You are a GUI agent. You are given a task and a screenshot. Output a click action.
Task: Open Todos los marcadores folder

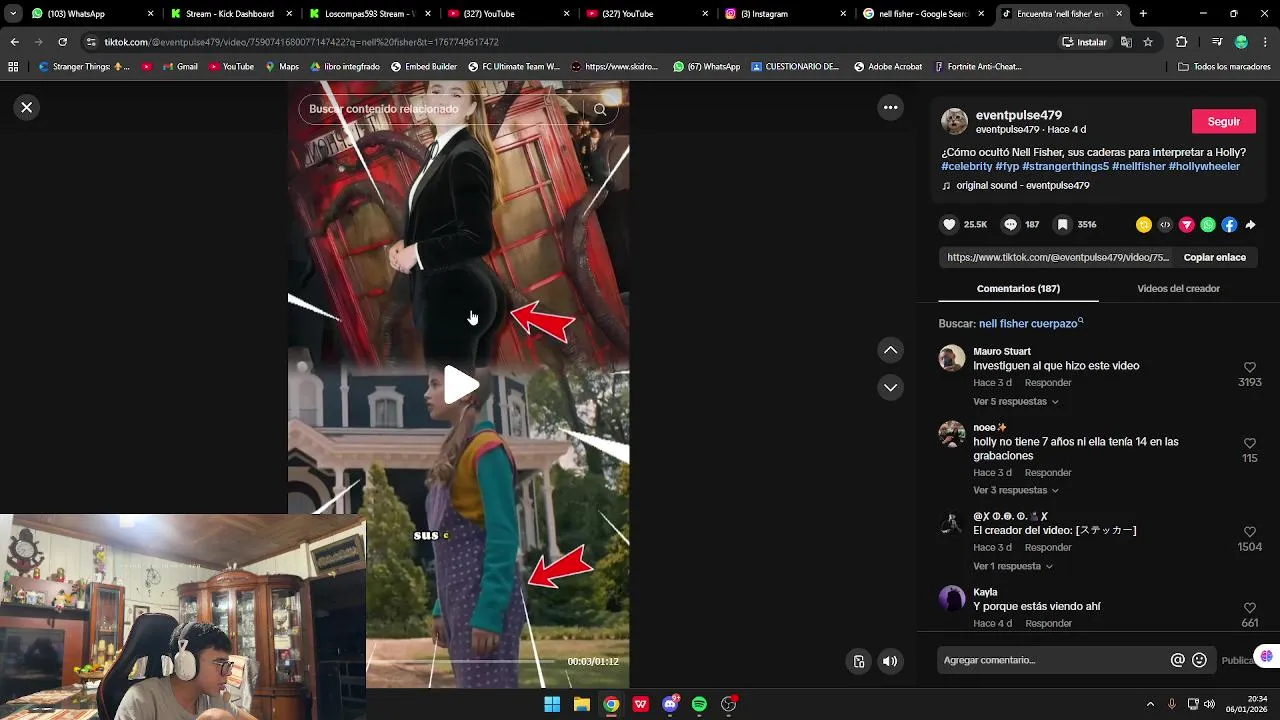(1225, 67)
